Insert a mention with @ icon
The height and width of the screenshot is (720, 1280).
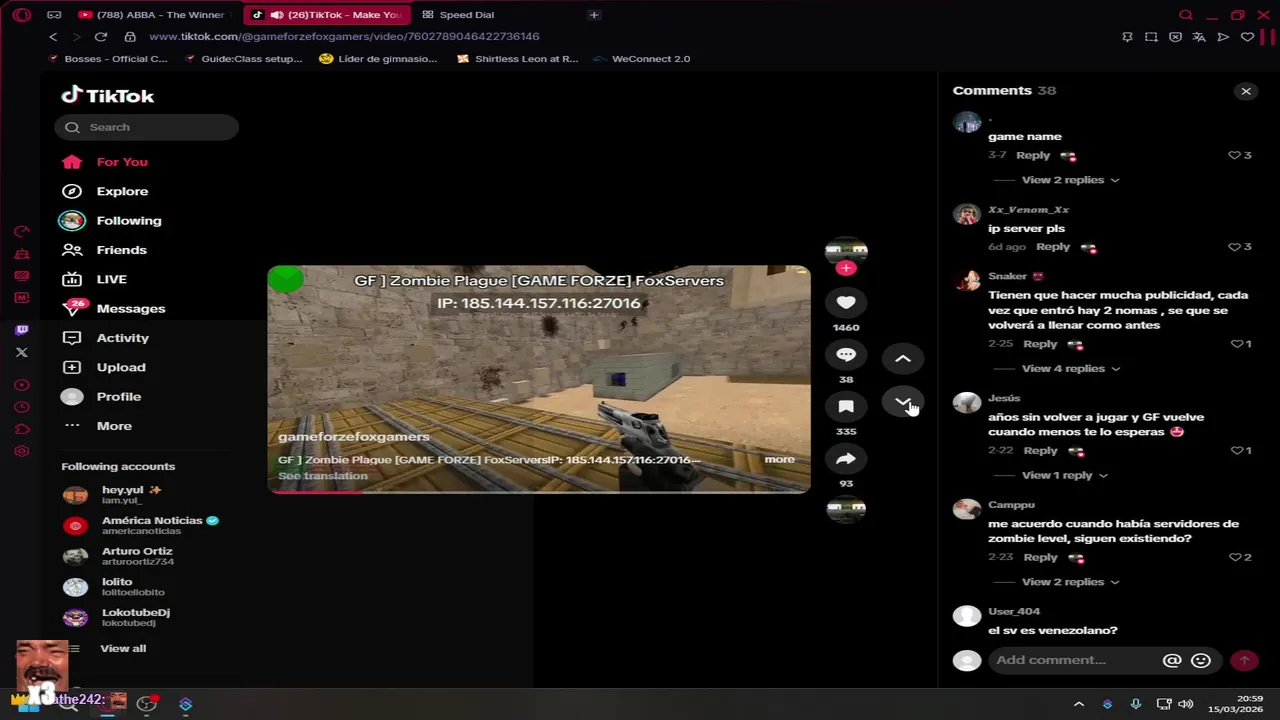click(x=1172, y=660)
